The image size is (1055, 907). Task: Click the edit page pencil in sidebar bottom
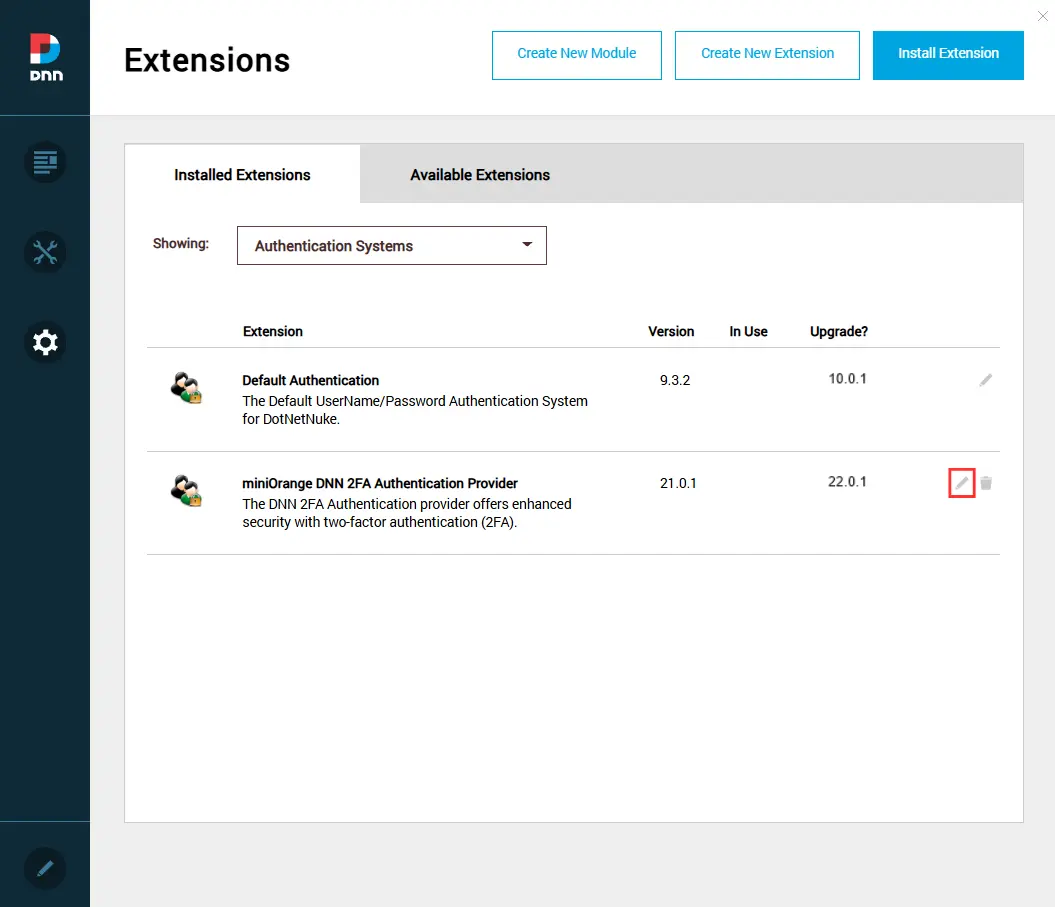click(x=45, y=868)
